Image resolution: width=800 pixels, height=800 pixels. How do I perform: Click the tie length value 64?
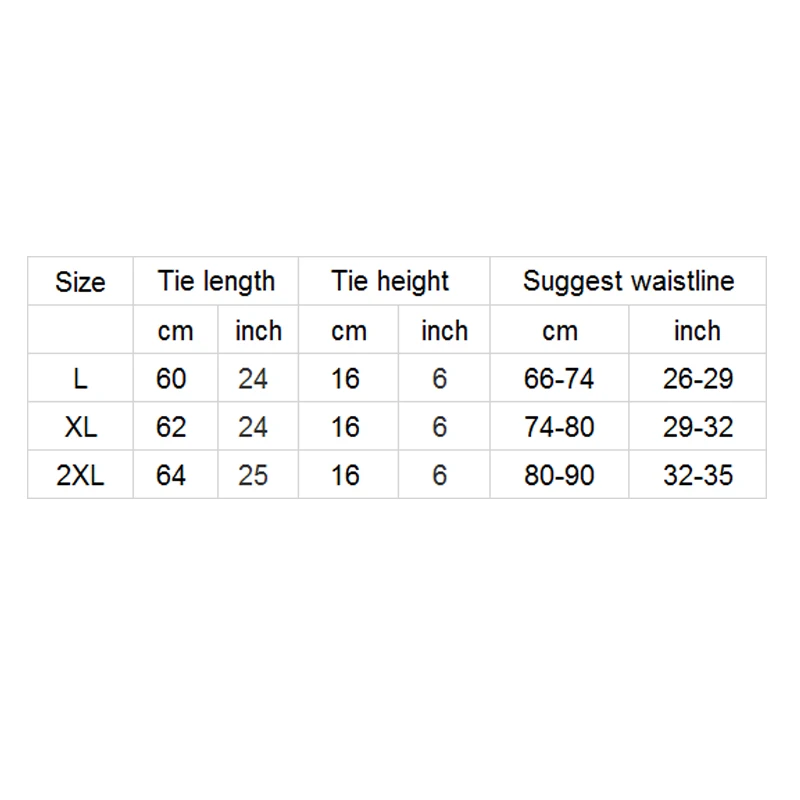pyautogui.click(x=171, y=475)
